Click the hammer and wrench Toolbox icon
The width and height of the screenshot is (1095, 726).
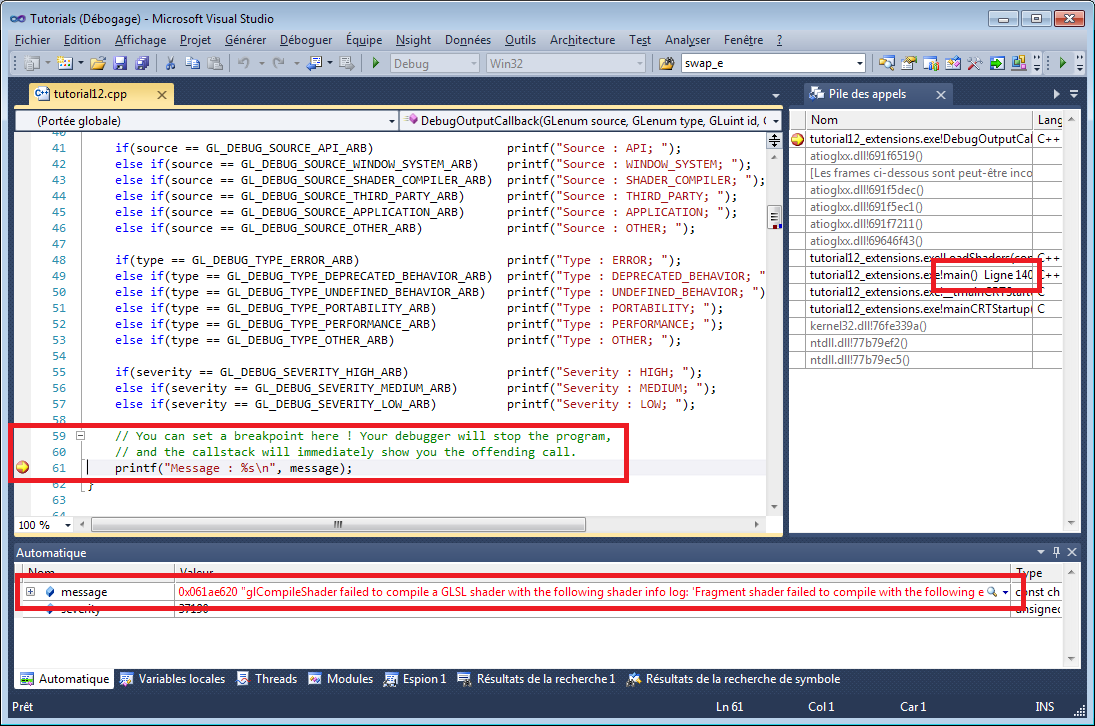pos(975,64)
